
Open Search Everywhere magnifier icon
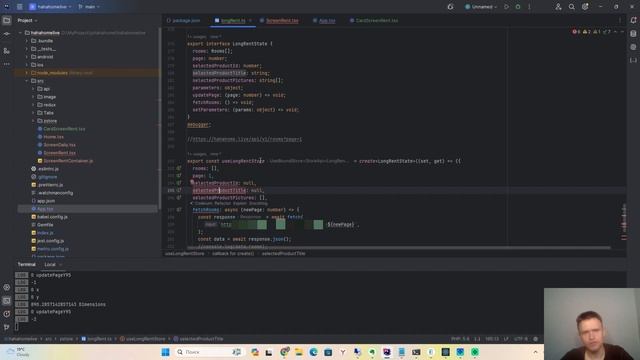(x=572, y=7)
